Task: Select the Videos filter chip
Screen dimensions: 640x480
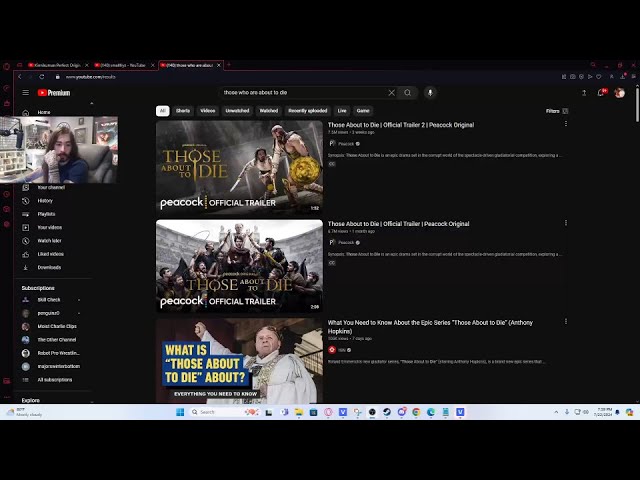Action: tap(207, 111)
